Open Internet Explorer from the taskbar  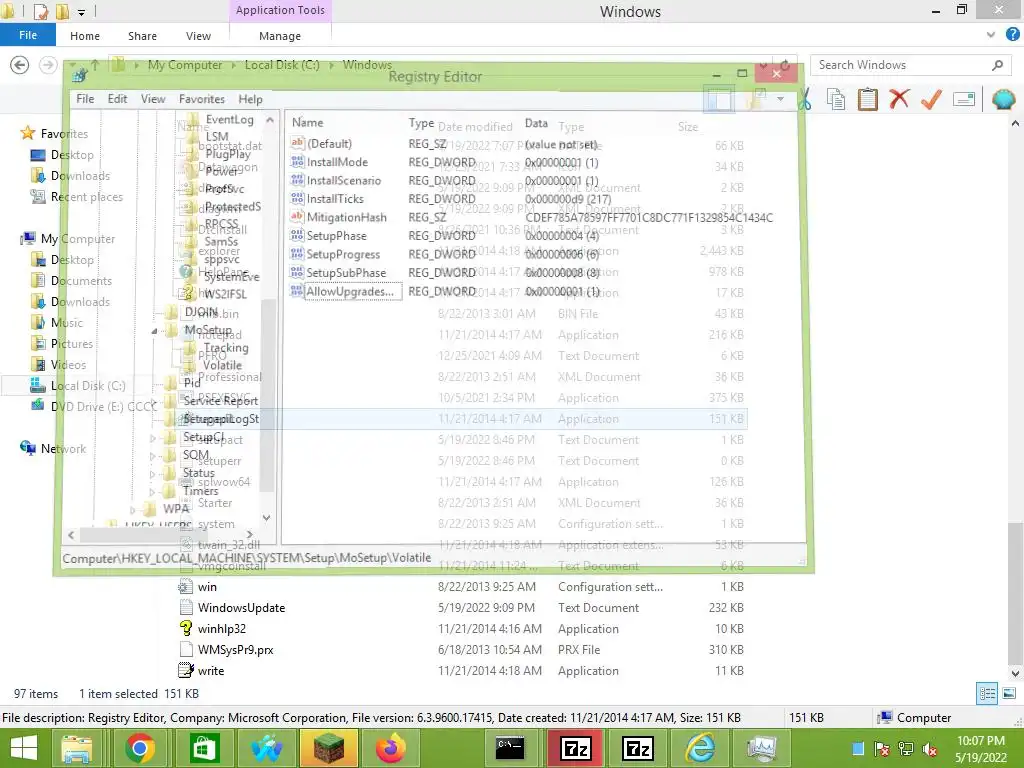(x=699, y=748)
